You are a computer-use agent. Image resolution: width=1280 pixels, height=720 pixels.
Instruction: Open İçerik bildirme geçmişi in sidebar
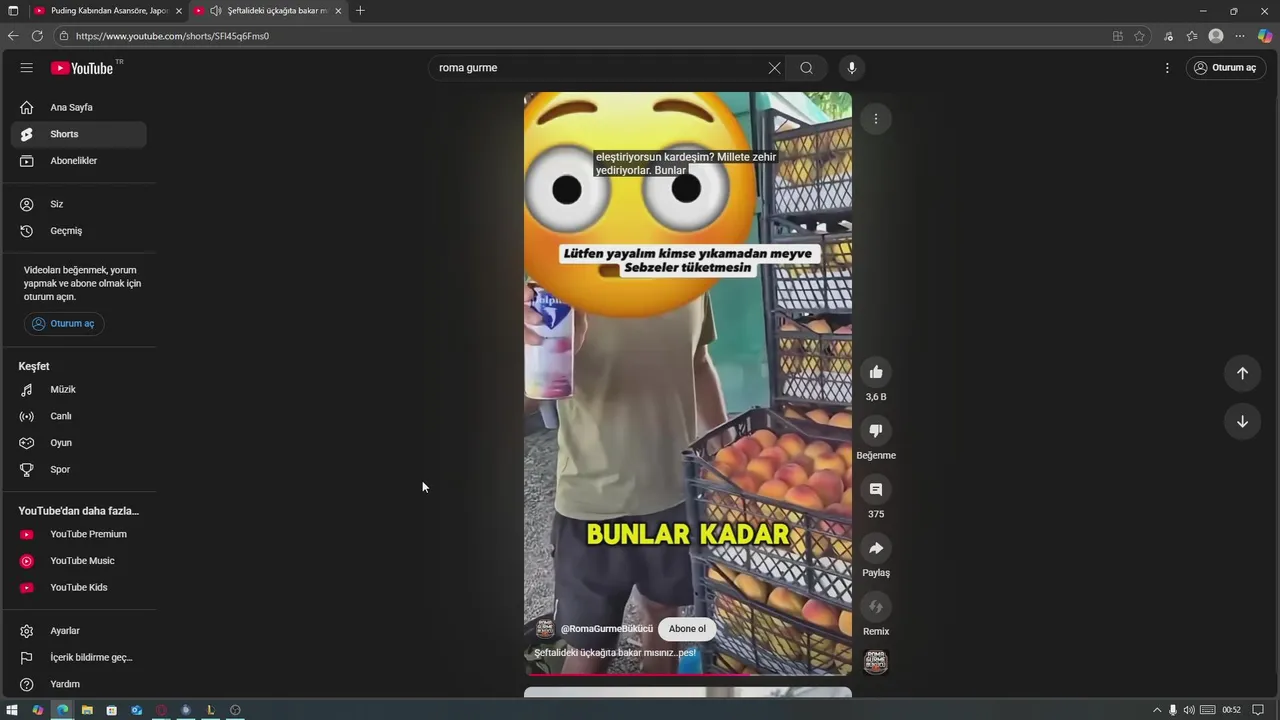tap(79, 658)
